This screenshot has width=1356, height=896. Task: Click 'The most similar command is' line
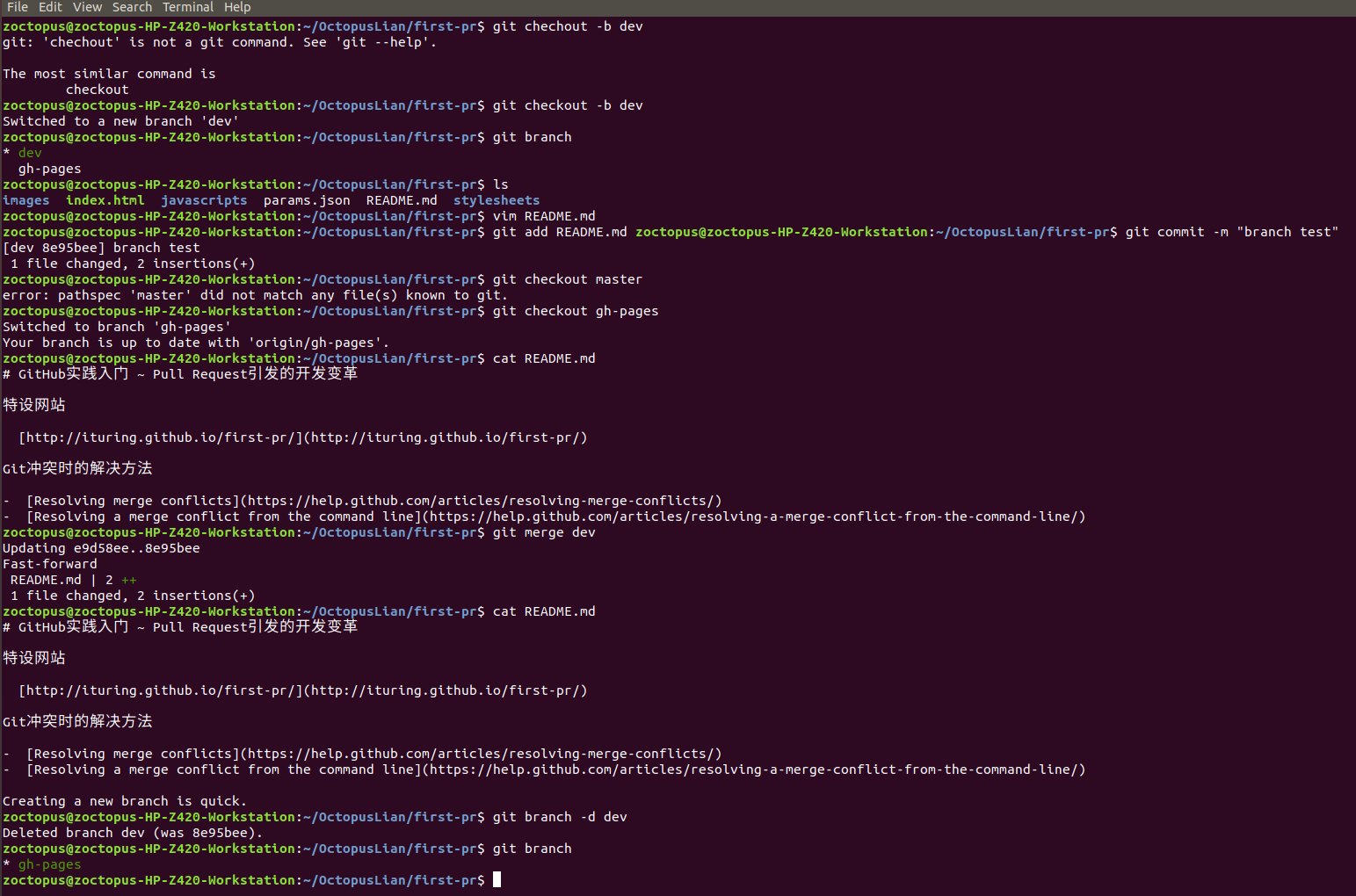[x=109, y=74]
